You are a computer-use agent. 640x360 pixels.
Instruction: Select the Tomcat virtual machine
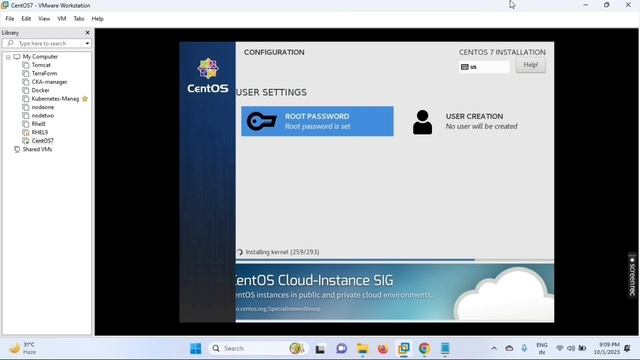(x=41, y=65)
